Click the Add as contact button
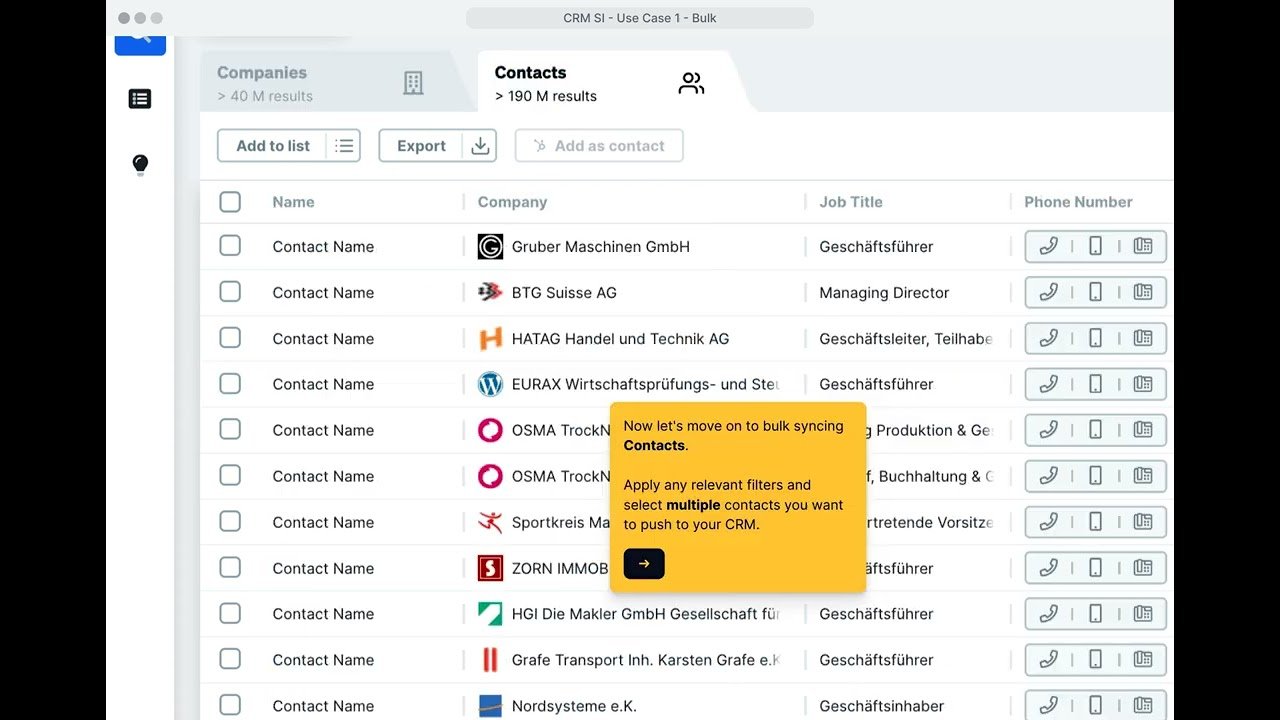Image resolution: width=1280 pixels, height=720 pixels. click(x=599, y=146)
